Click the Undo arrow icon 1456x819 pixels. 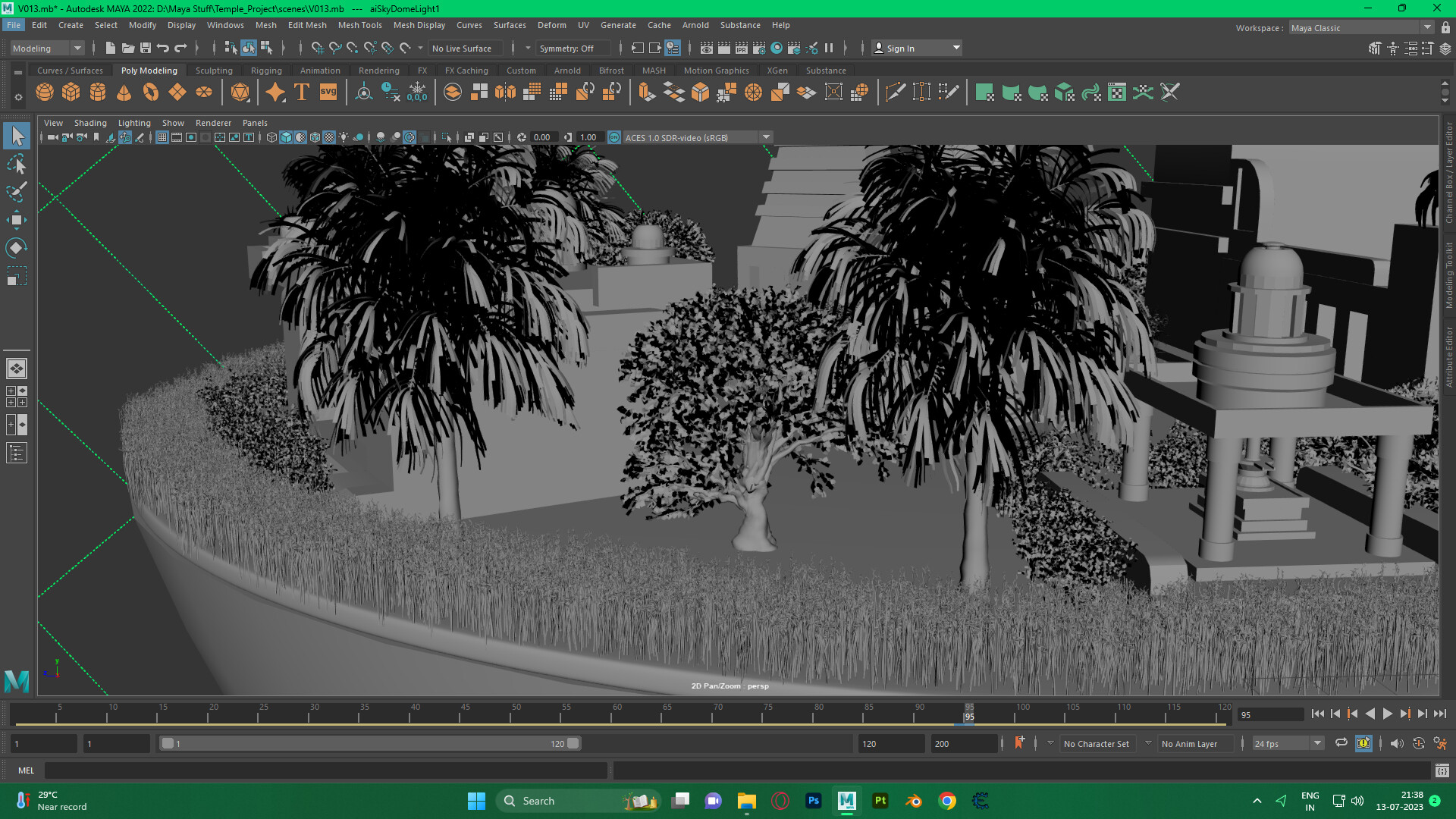point(162,48)
